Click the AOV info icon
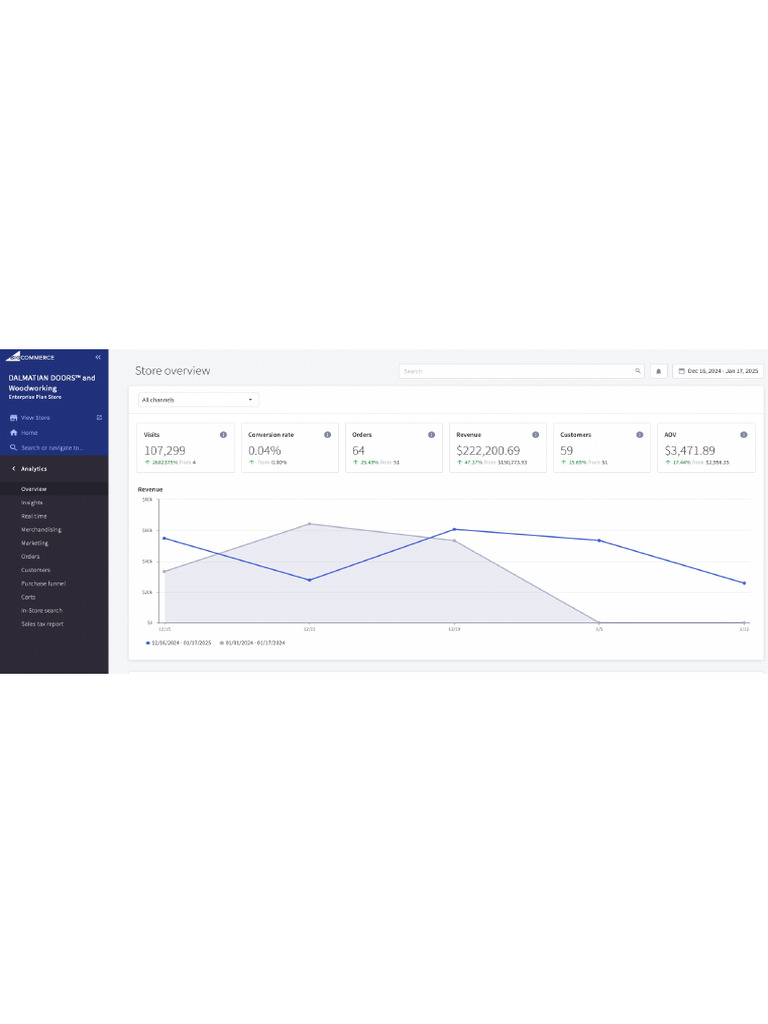This screenshot has width=768, height=1024. click(x=744, y=435)
